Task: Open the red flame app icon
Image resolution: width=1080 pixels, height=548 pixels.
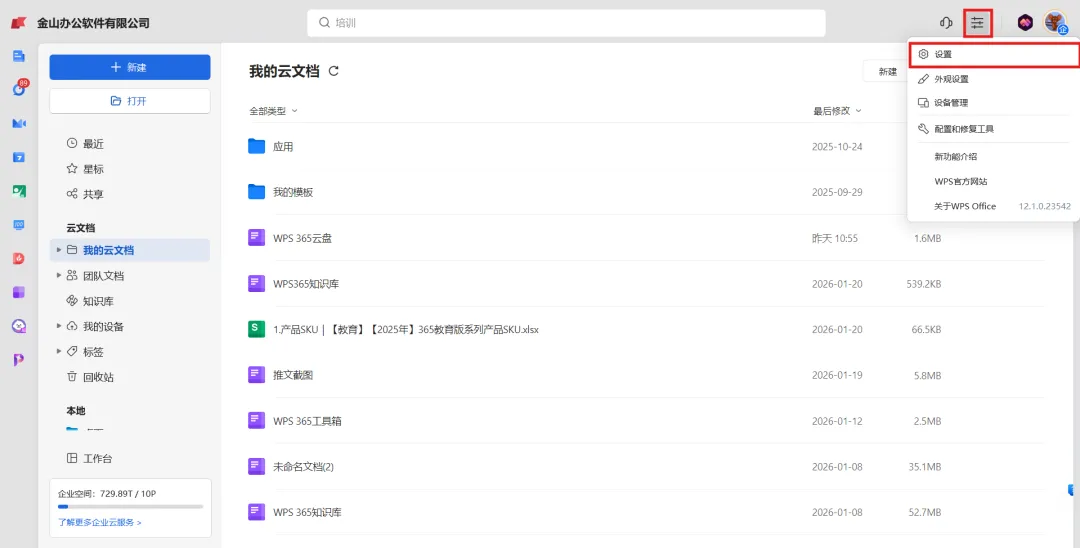Action: coord(19,258)
